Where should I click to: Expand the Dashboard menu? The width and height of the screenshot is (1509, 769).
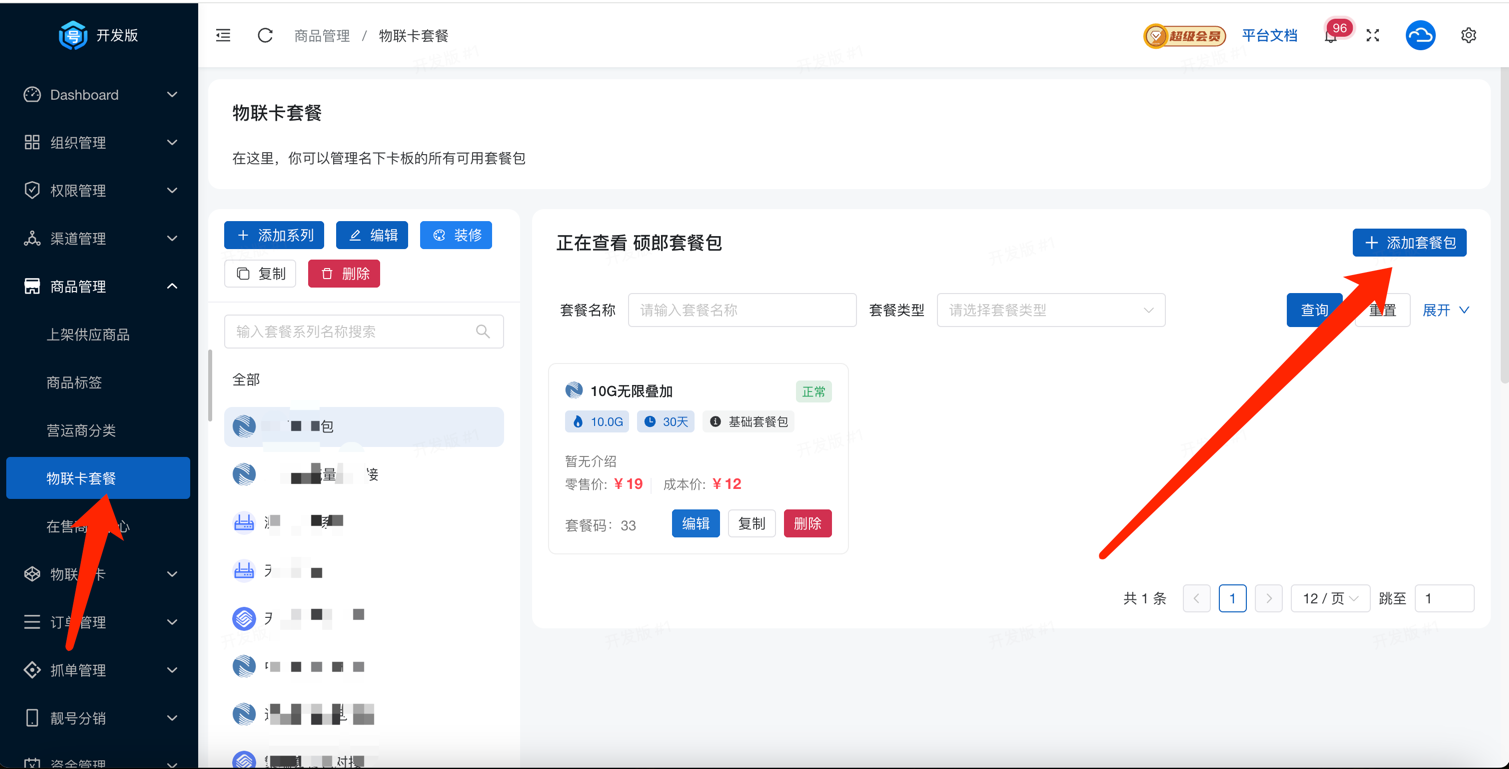click(99, 95)
